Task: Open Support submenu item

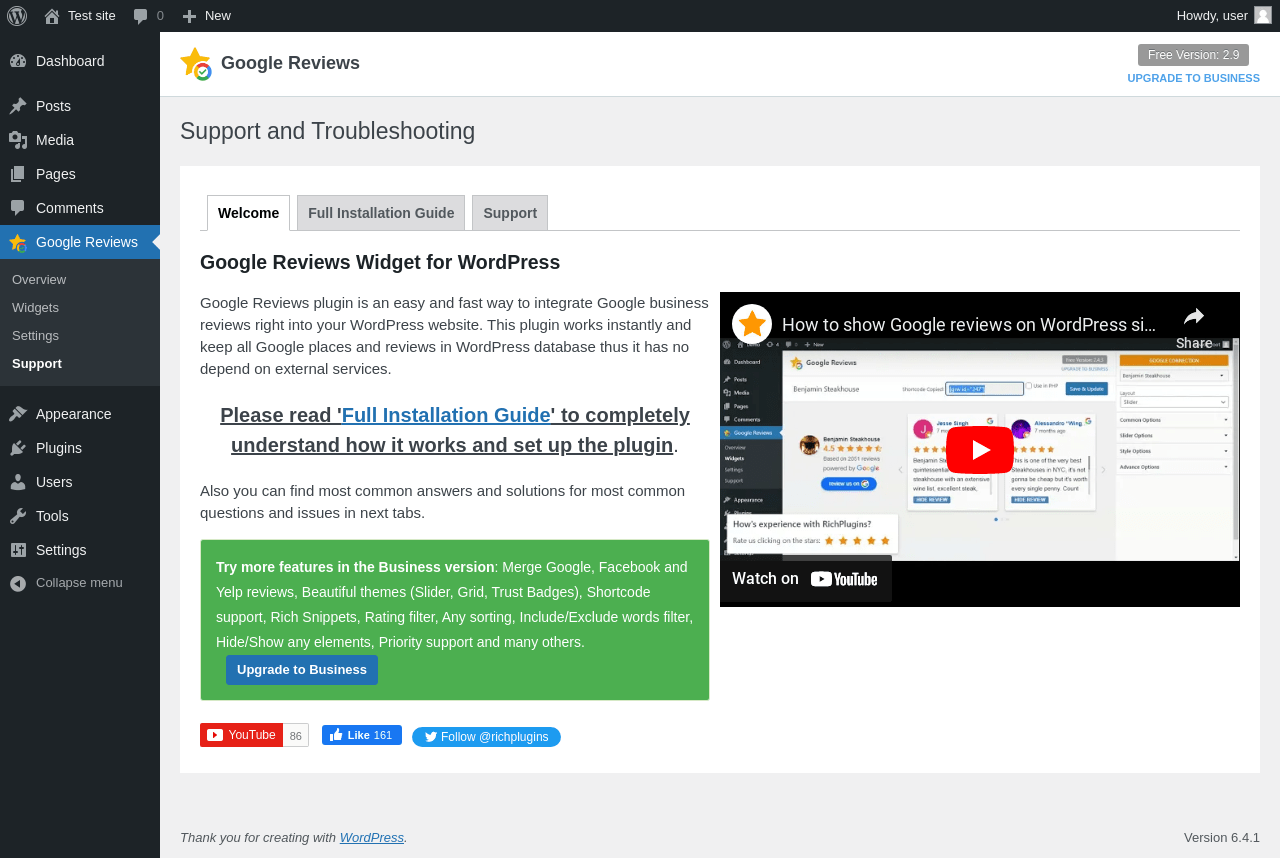Action: 37,363
